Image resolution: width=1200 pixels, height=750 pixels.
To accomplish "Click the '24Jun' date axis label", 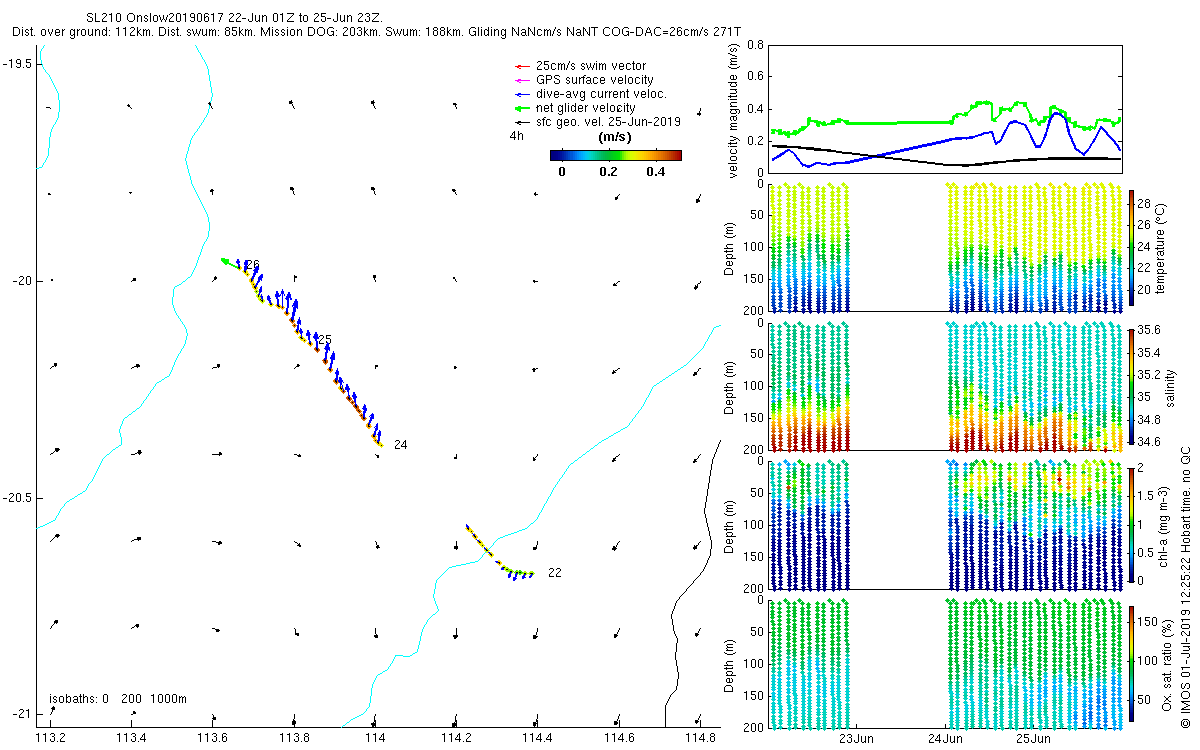I will click(x=946, y=739).
